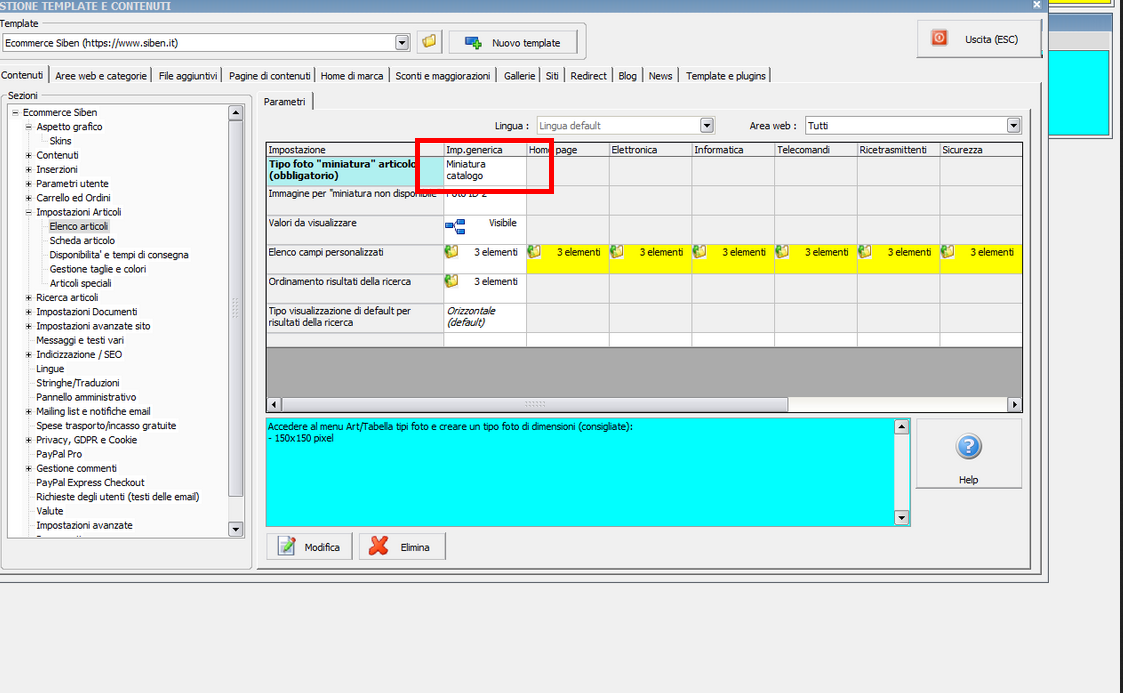Click grid horizontal scrollbar right arrow
The height and width of the screenshot is (693, 1123).
coord(1014,404)
